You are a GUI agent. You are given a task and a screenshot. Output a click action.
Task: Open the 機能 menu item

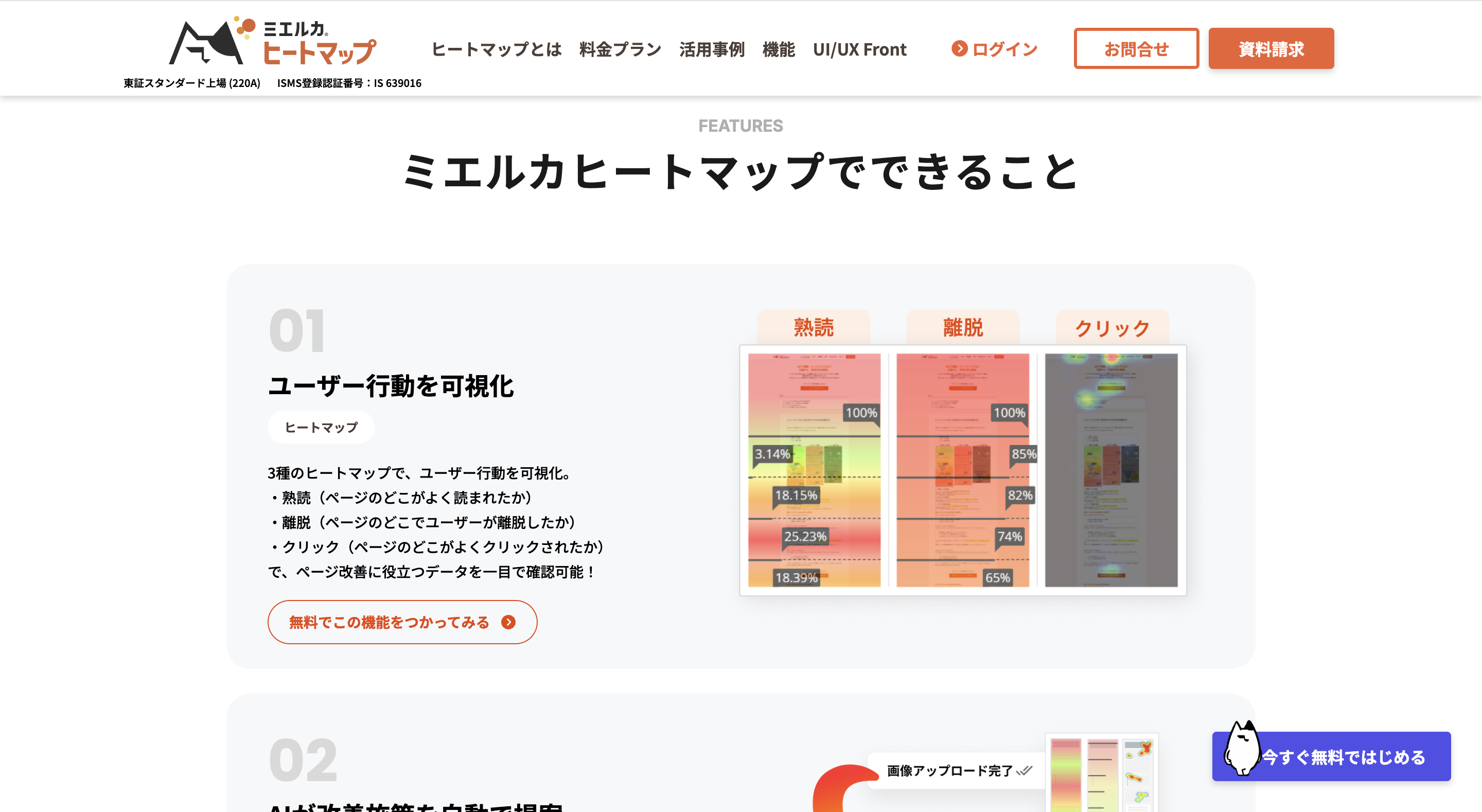pyautogui.click(x=779, y=49)
